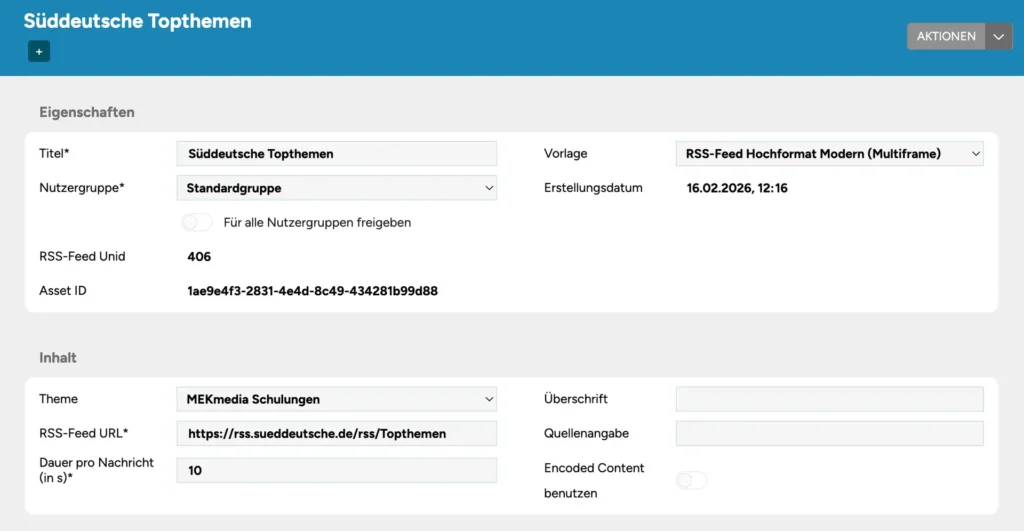
Task: Select the Asset ID value text
Action: 312,291
